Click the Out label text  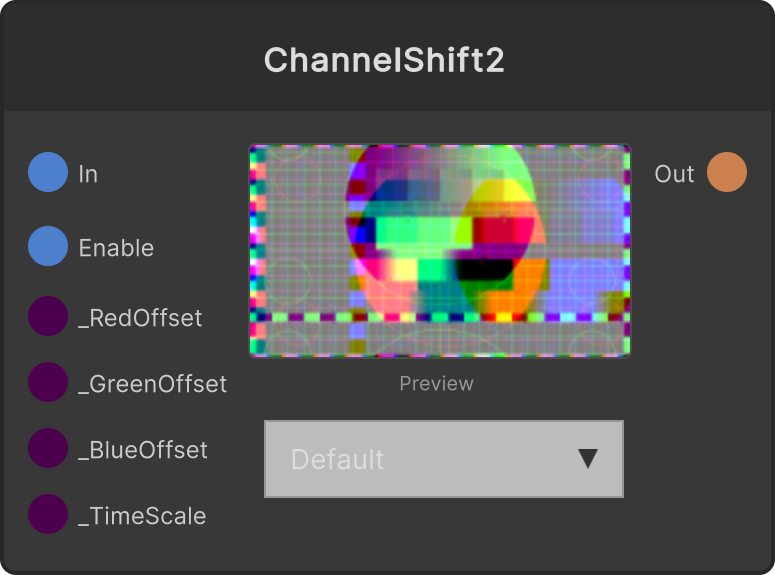click(x=674, y=174)
